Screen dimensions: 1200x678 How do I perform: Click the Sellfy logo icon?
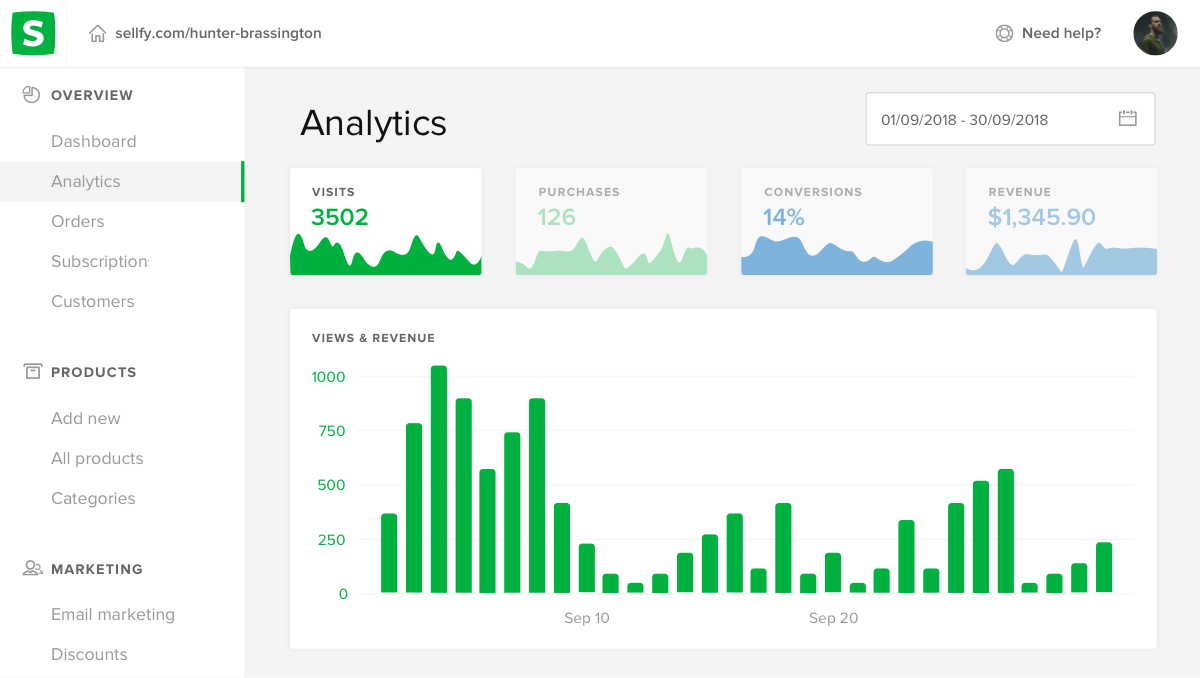(x=32, y=32)
